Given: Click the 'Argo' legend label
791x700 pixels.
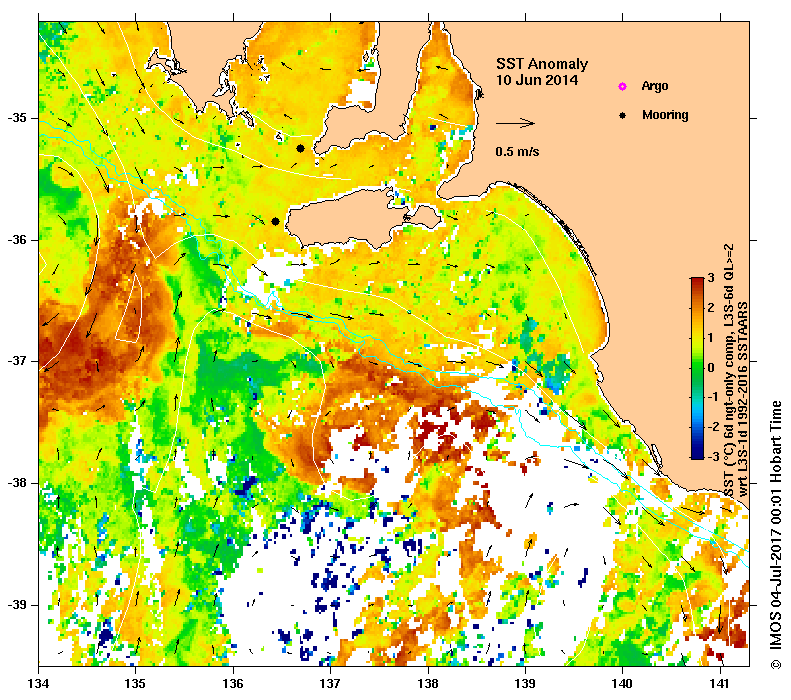Looking at the screenshot, I should 654,86.
